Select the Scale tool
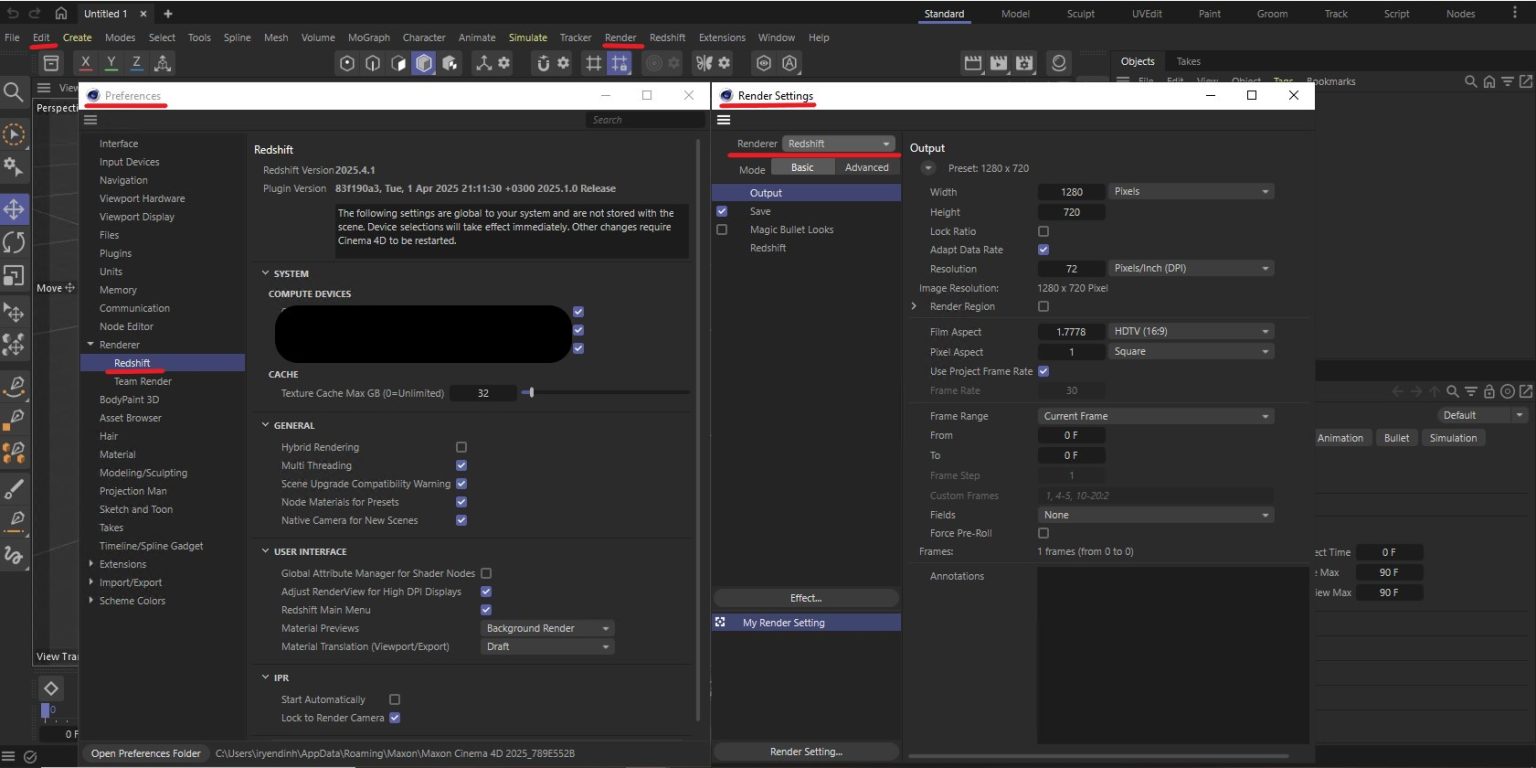 (x=14, y=272)
